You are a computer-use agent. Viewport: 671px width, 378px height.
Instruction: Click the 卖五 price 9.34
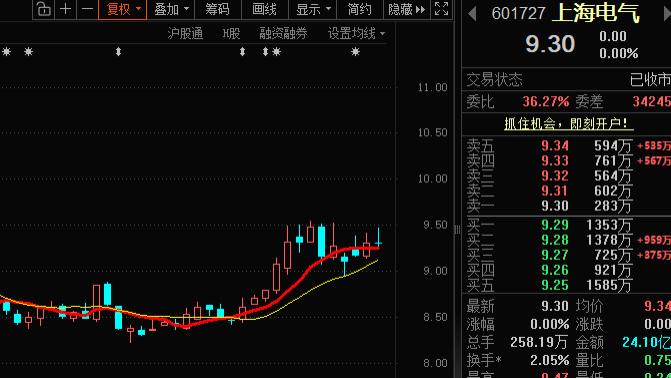tap(555, 146)
